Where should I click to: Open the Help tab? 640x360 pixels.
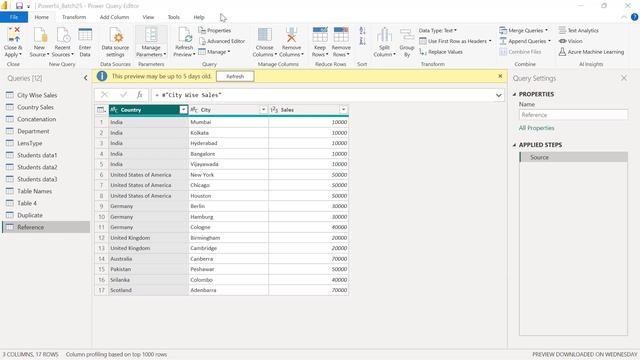[199, 17]
